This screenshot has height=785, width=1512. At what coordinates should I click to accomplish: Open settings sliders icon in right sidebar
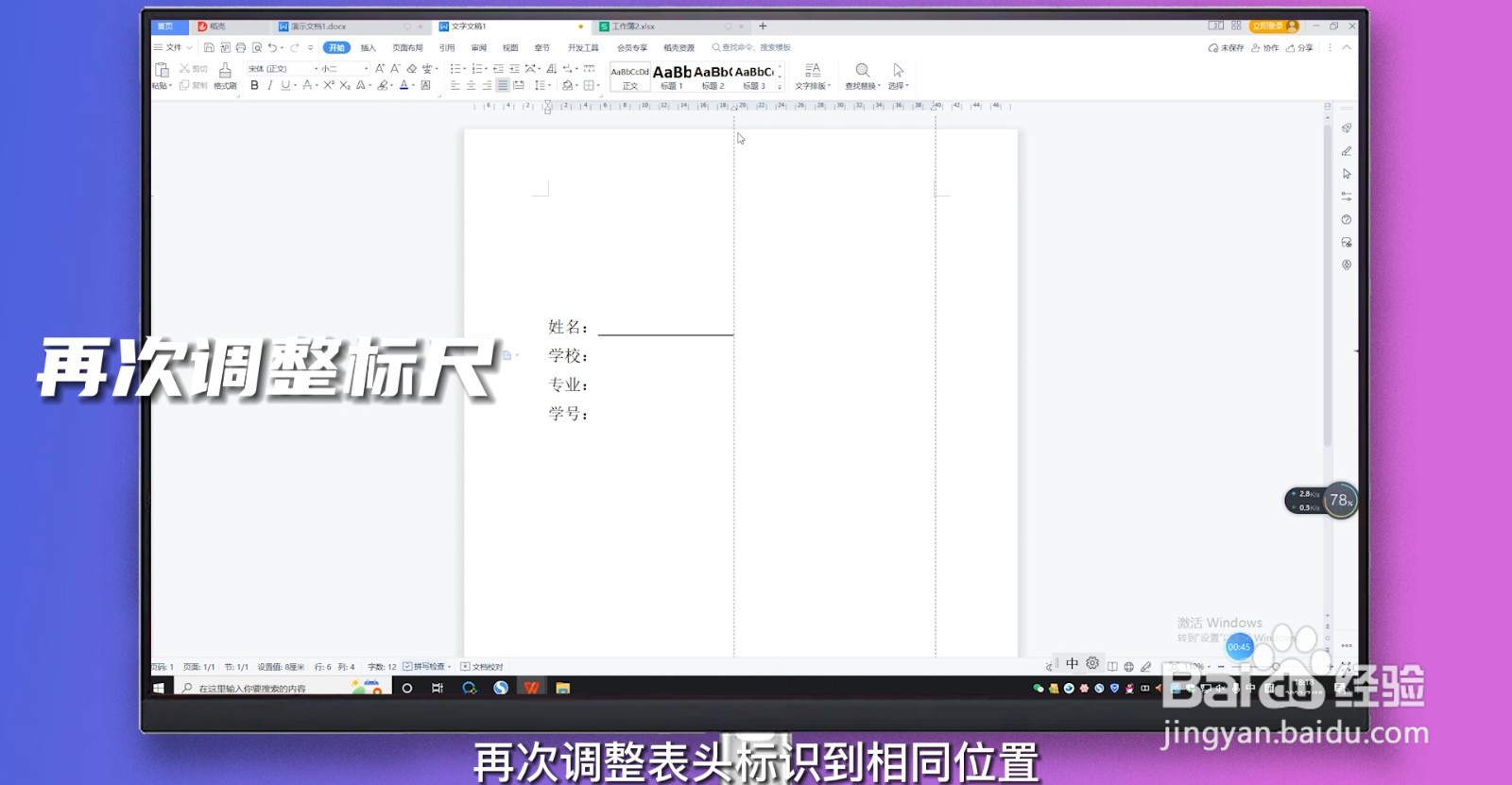click(1347, 196)
